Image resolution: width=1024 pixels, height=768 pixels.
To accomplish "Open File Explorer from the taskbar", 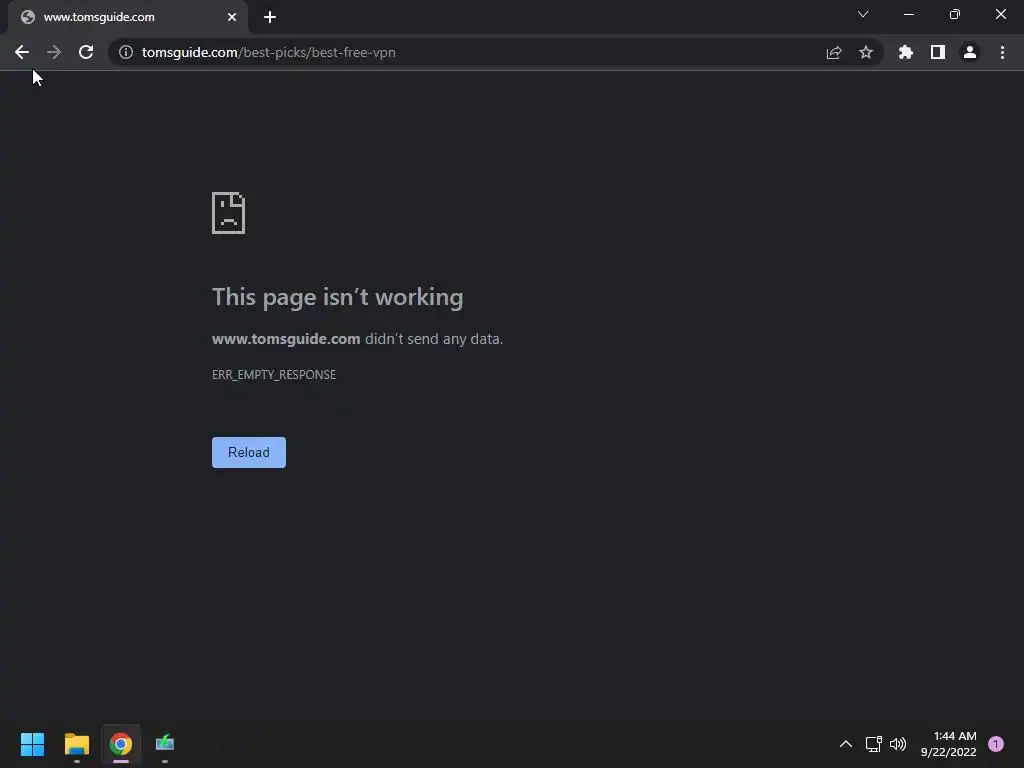I will coord(76,744).
